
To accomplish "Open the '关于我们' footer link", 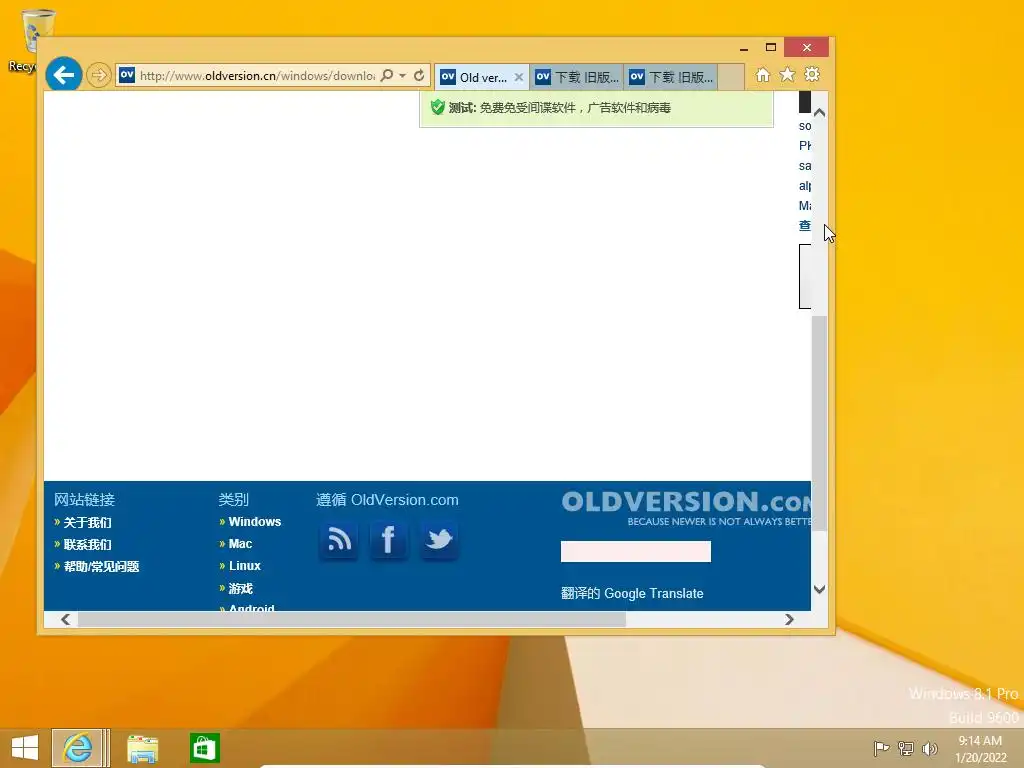I will tap(87, 522).
